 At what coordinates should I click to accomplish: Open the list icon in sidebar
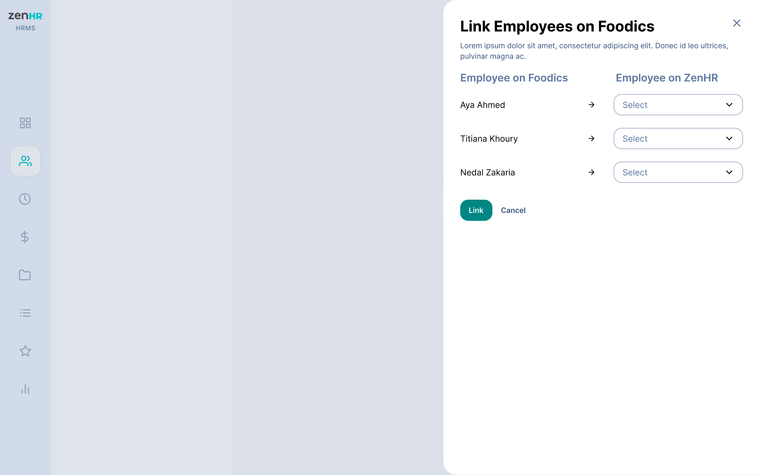[25, 313]
